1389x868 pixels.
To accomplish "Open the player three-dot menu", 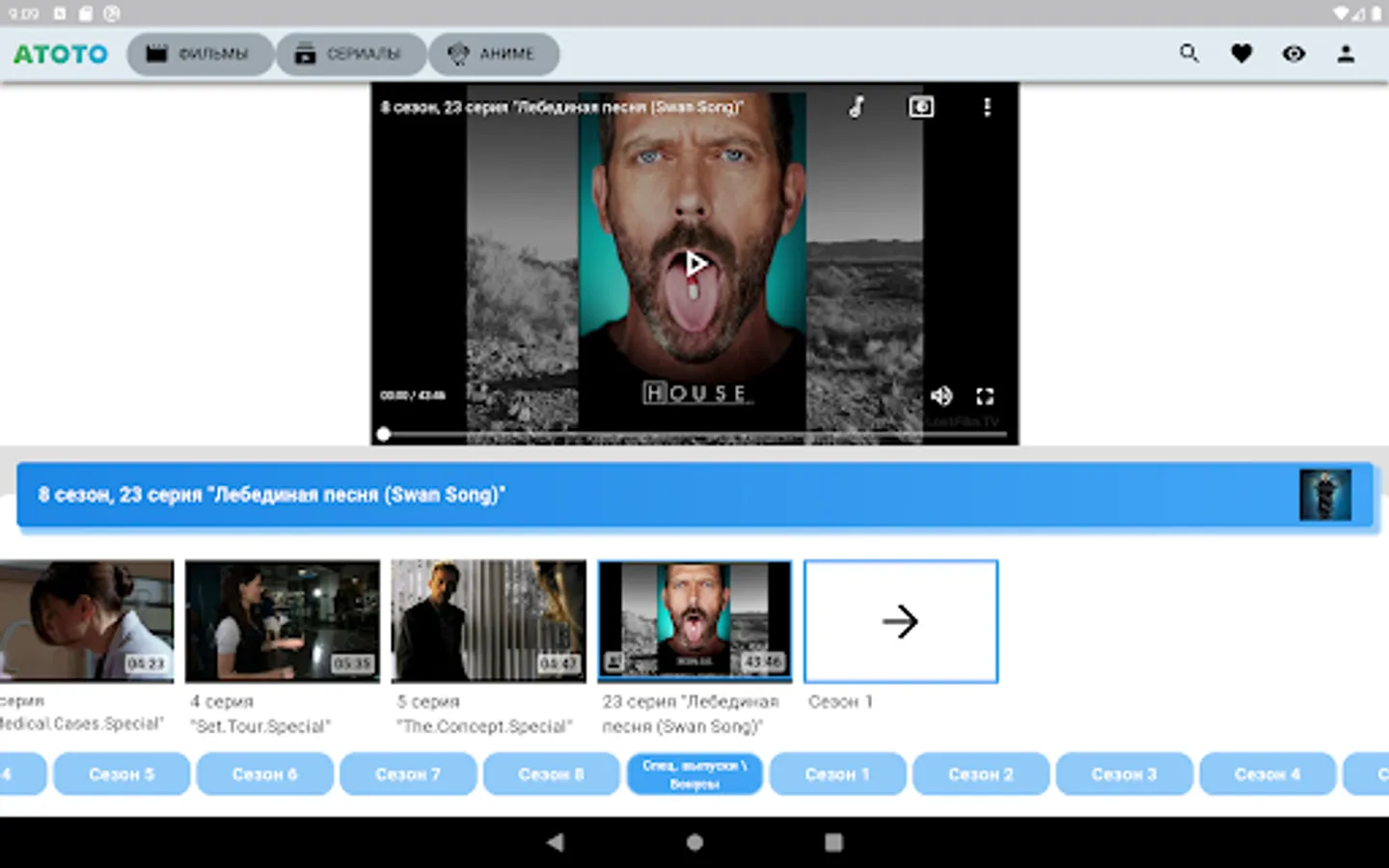I will [987, 107].
